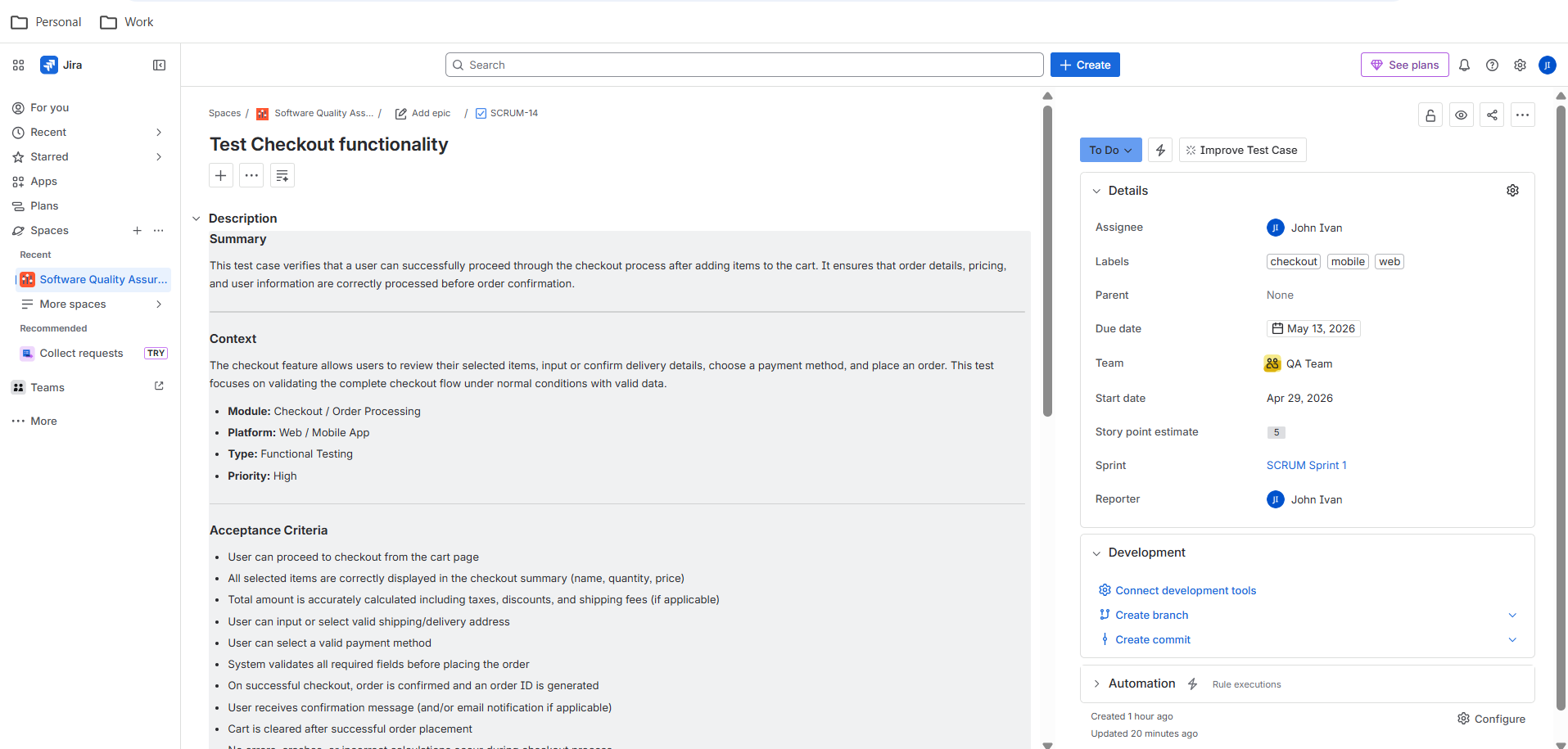The height and width of the screenshot is (749, 1568).
Task: Open the Teams external link icon
Action: click(x=159, y=386)
